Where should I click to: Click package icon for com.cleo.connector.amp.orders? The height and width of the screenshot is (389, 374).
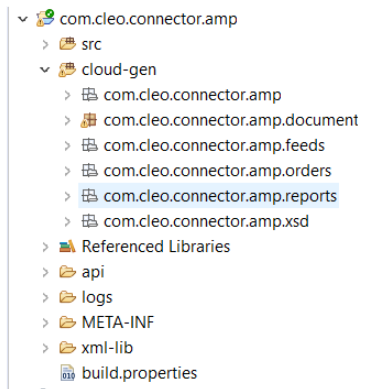(90, 171)
